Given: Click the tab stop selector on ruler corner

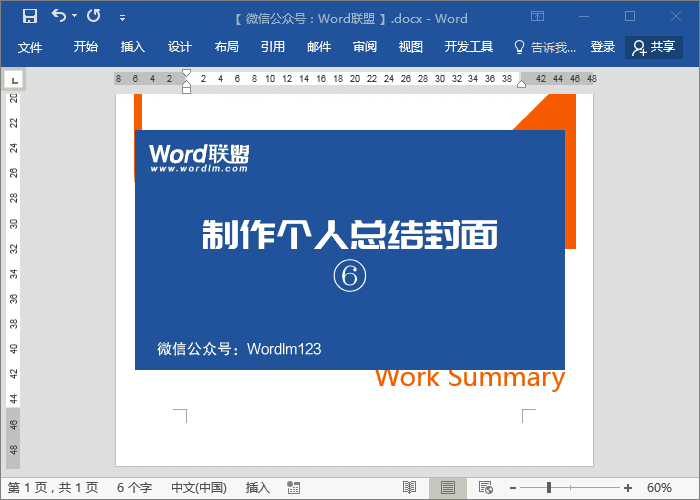Looking at the screenshot, I should (x=15, y=80).
